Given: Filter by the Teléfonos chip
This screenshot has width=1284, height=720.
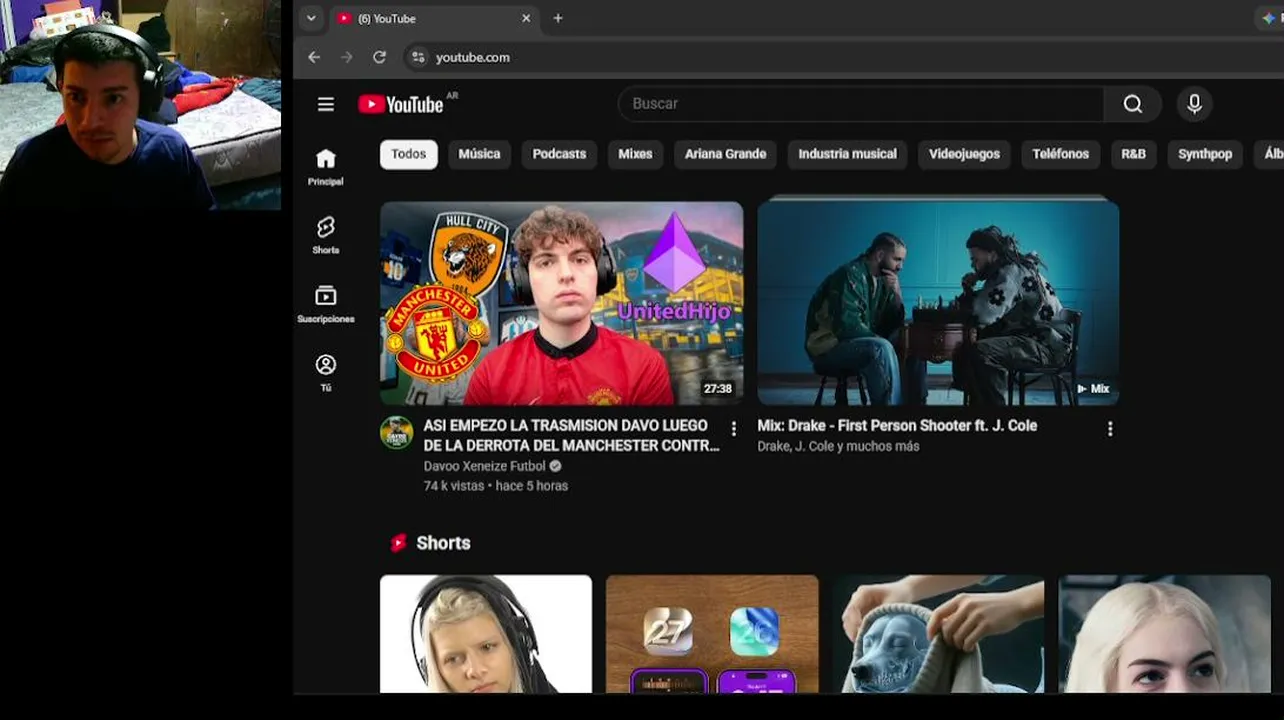Looking at the screenshot, I should pyautogui.click(x=1060, y=154).
